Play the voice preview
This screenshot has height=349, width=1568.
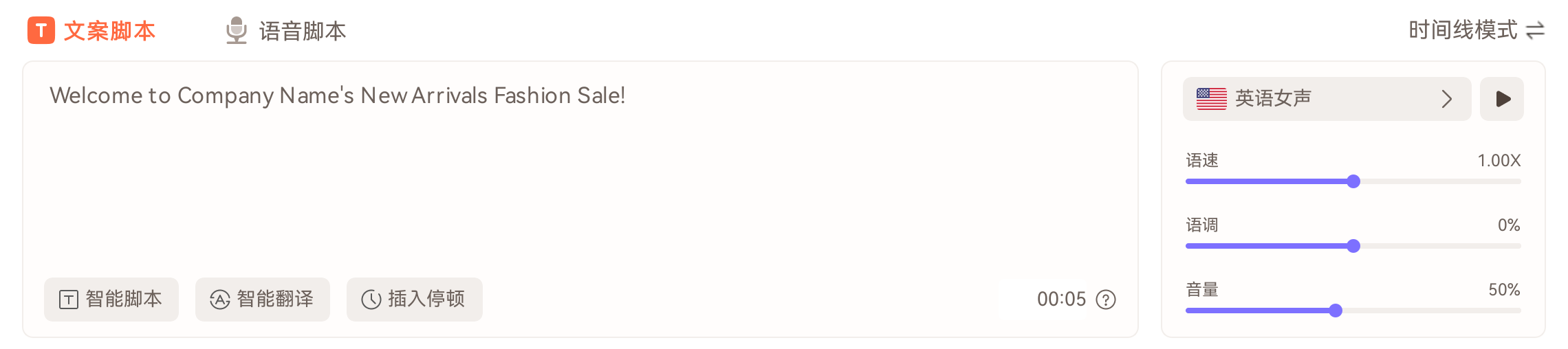pos(1502,99)
